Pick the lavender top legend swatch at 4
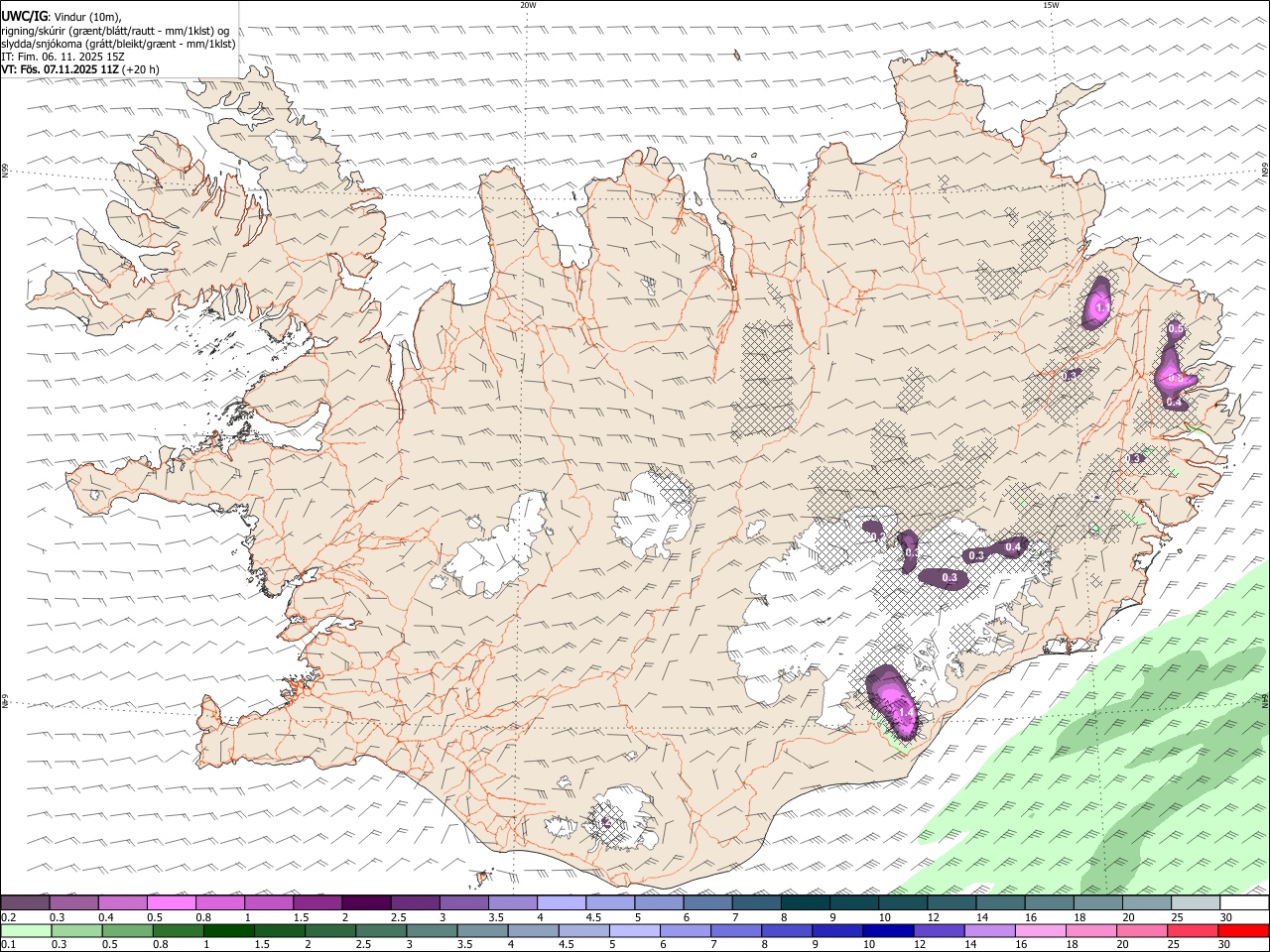Viewport: 1270px width, 952px height. coord(560,902)
